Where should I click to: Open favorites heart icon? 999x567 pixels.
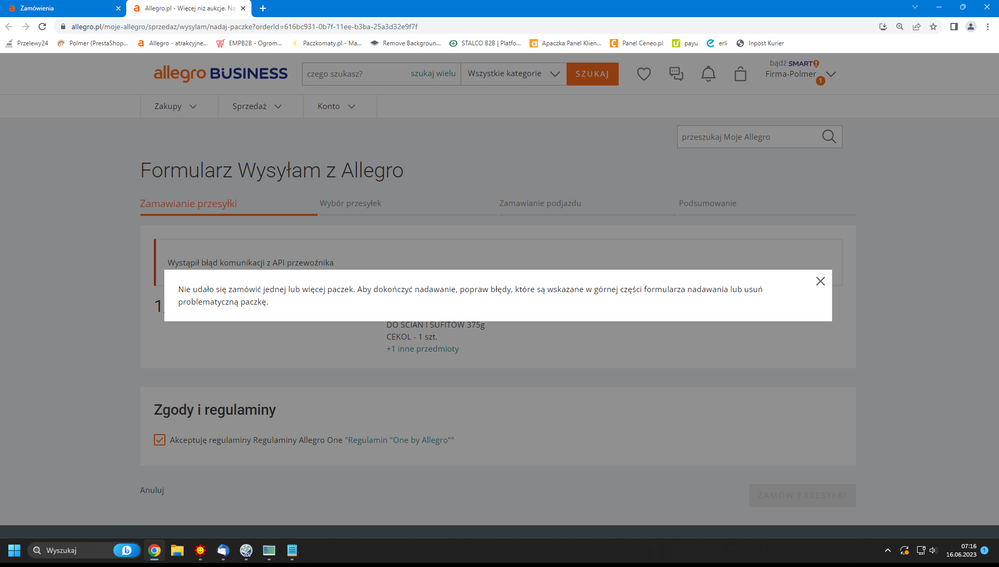click(643, 74)
